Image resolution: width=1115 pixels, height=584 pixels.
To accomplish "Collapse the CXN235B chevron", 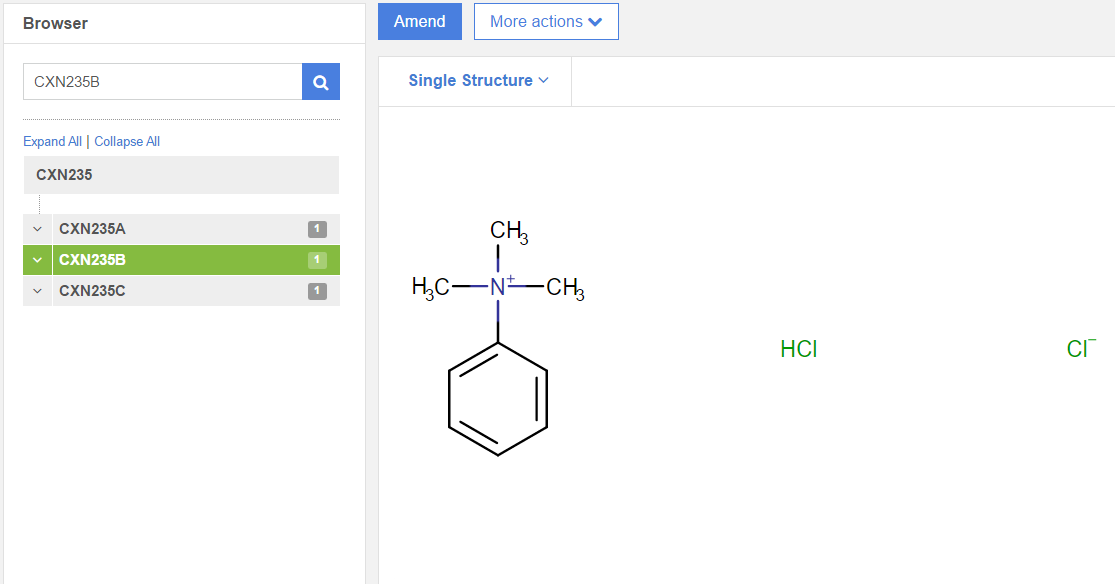I will point(37,260).
